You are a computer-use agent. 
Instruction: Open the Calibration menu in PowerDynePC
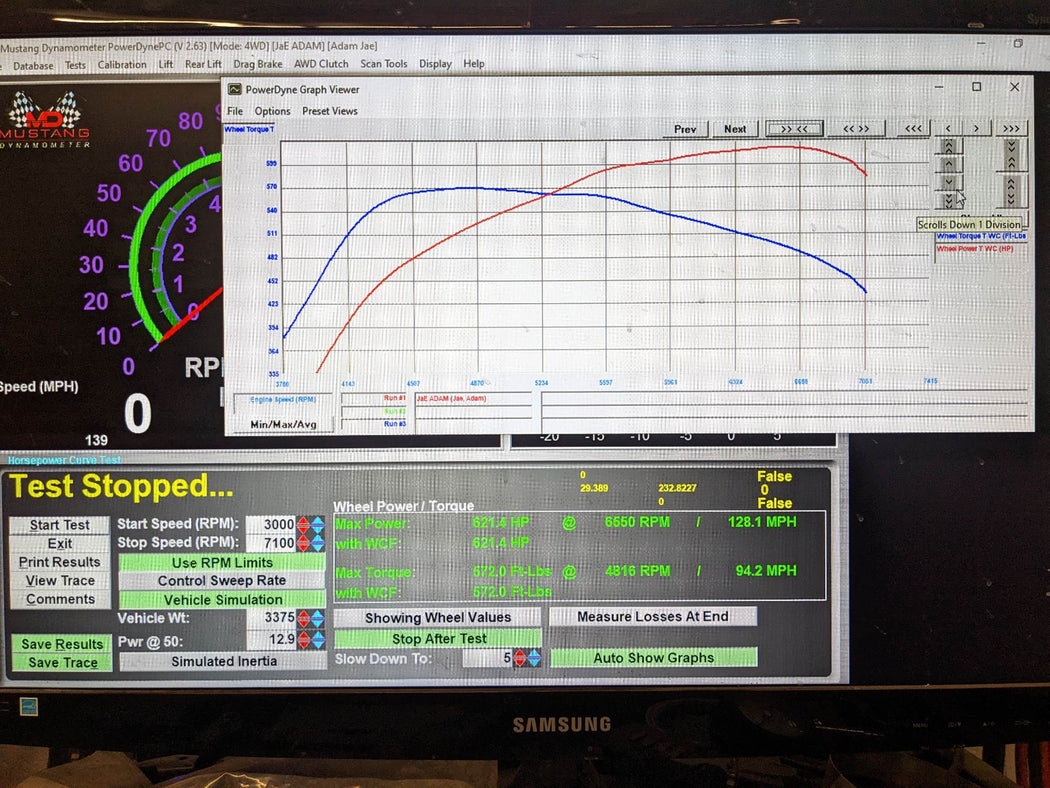coord(121,65)
